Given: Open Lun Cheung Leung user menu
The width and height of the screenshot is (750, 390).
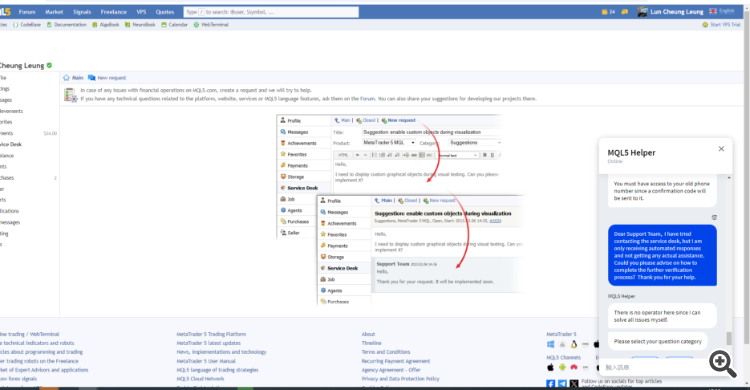Looking at the screenshot, I should (x=671, y=12).
